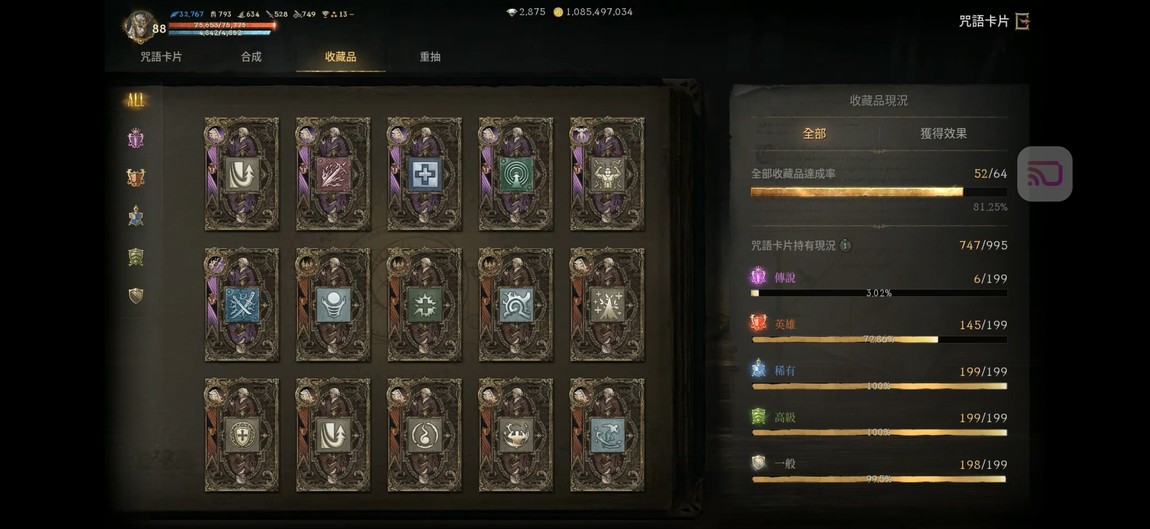This screenshot has height=529, width=1150.
Task: Select the ALL filter in the sidebar
Action: coord(136,101)
